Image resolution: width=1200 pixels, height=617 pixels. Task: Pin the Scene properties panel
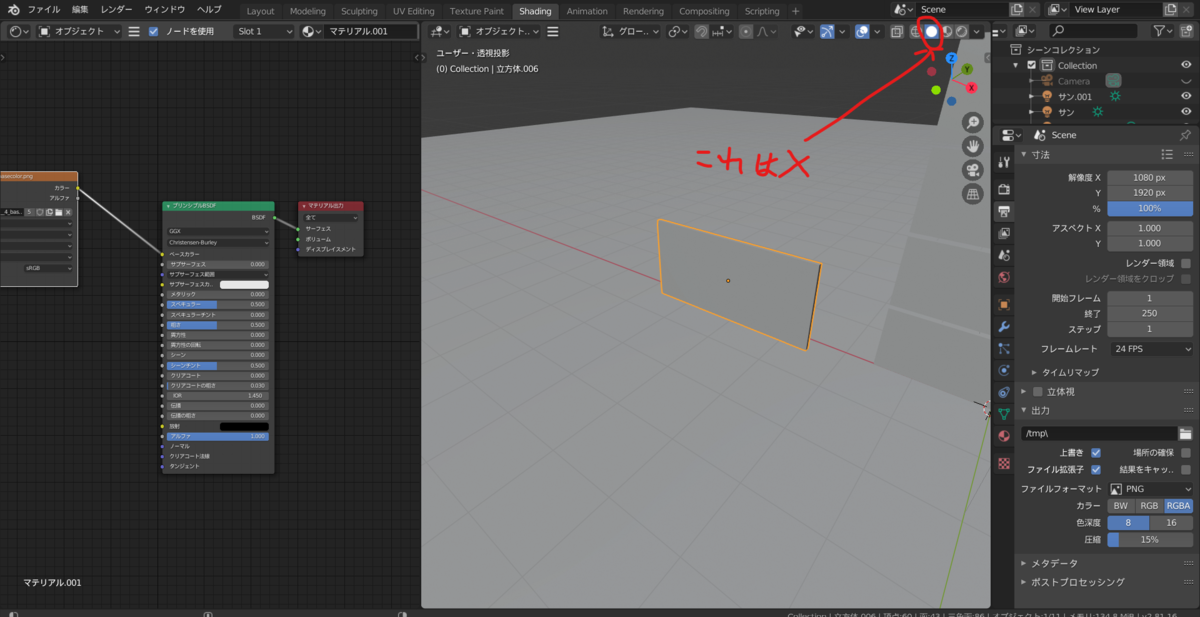tap(1185, 135)
